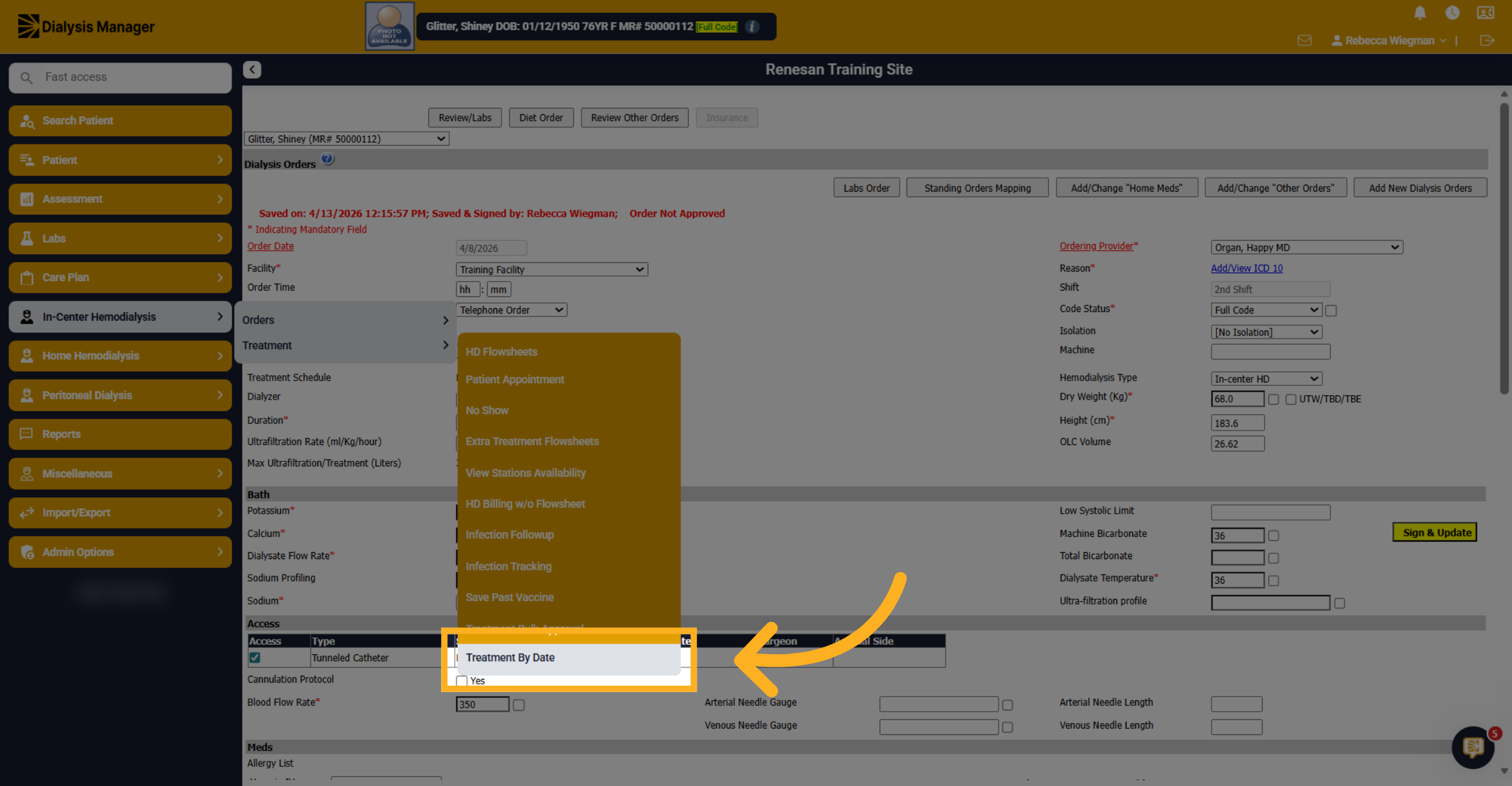The height and width of the screenshot is (786, 1512).
Task: Click the Dry Weight input field
Action: pyautogui.click(x=1237, y=399)
